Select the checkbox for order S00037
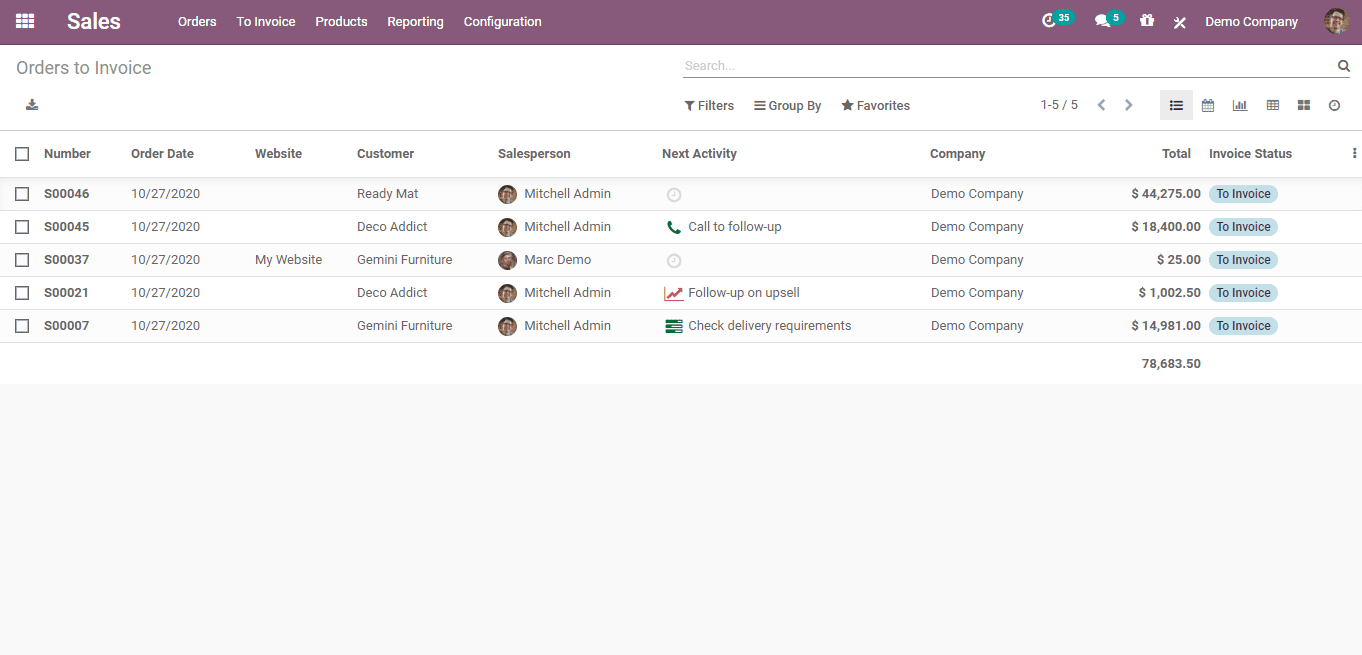Screen dimensions: 1362x655 (x=22, y=260)
